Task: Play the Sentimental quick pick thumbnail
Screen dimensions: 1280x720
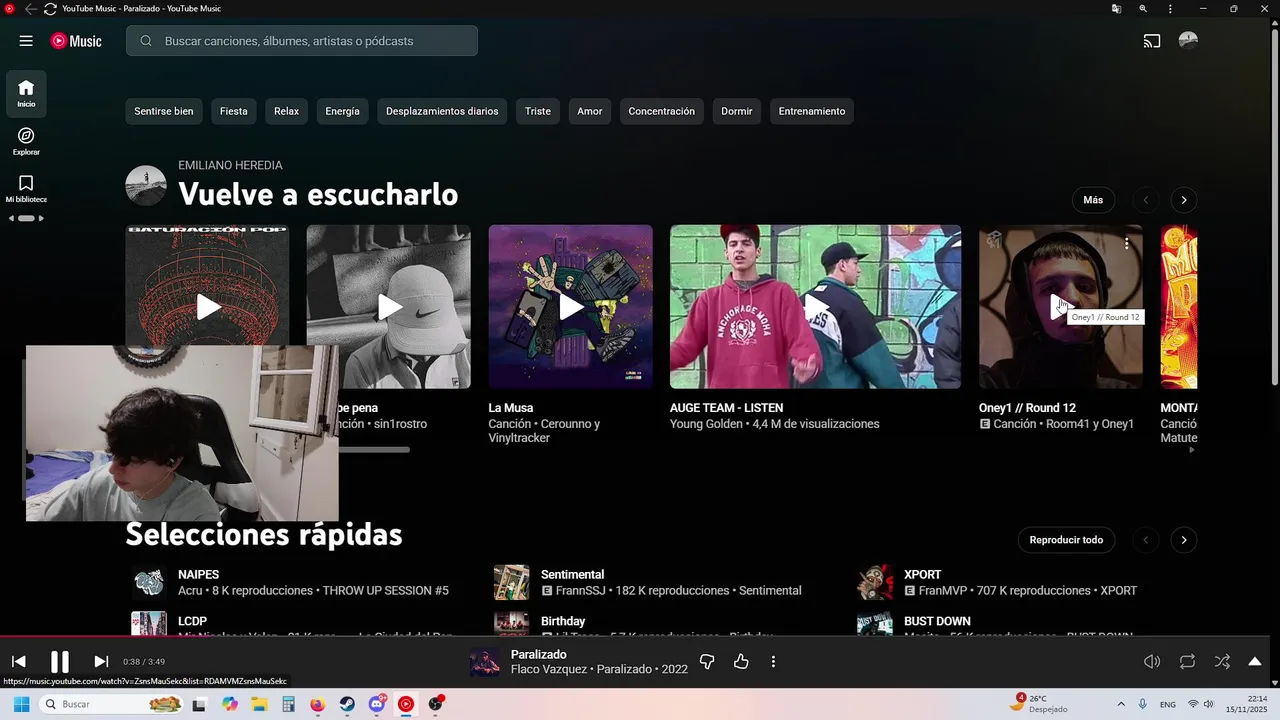Action: coord(512,582)
